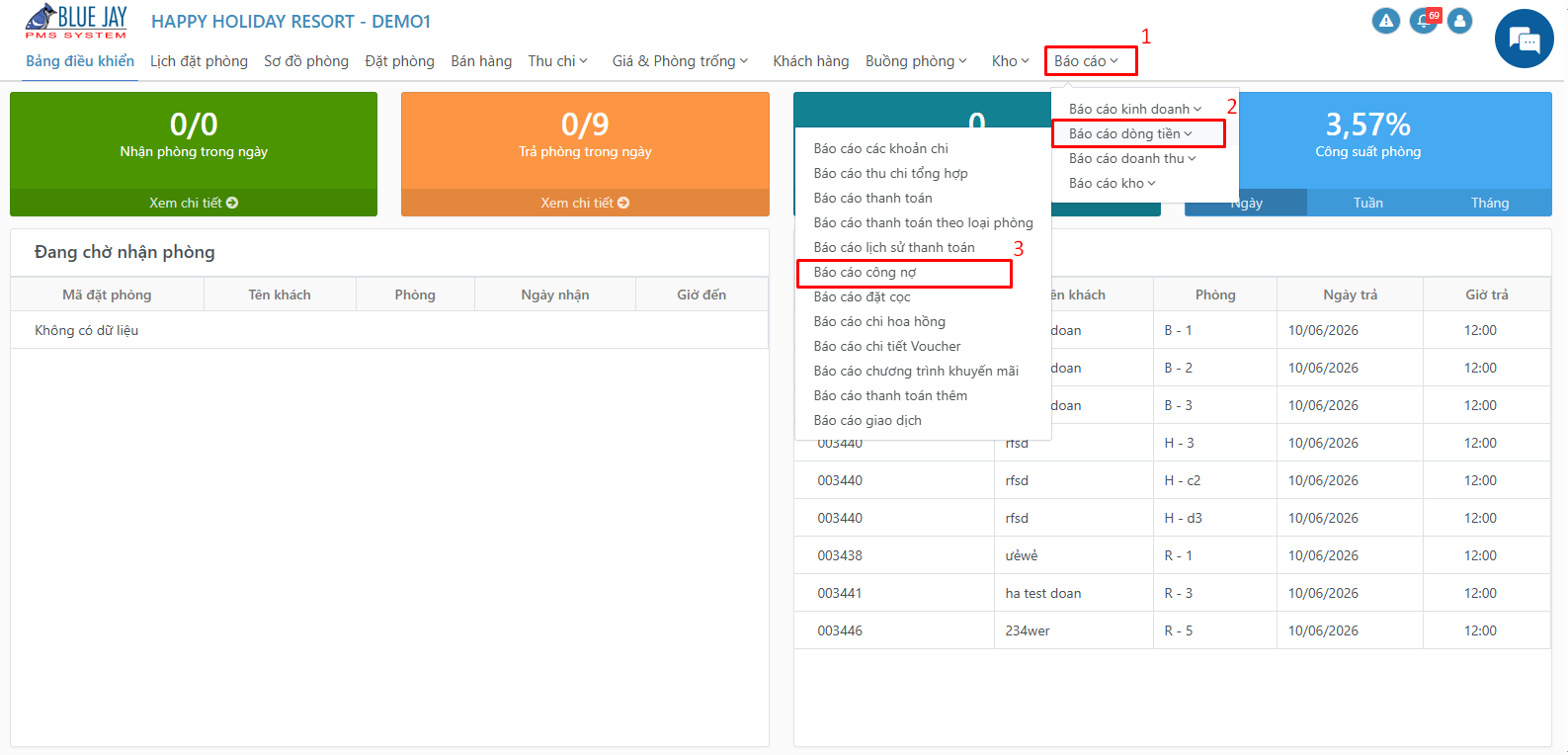The width and height of the screenshot is (1568, 755).
Task: Select Báo cáo giao dịch
Action: click(x=867, y=420)
